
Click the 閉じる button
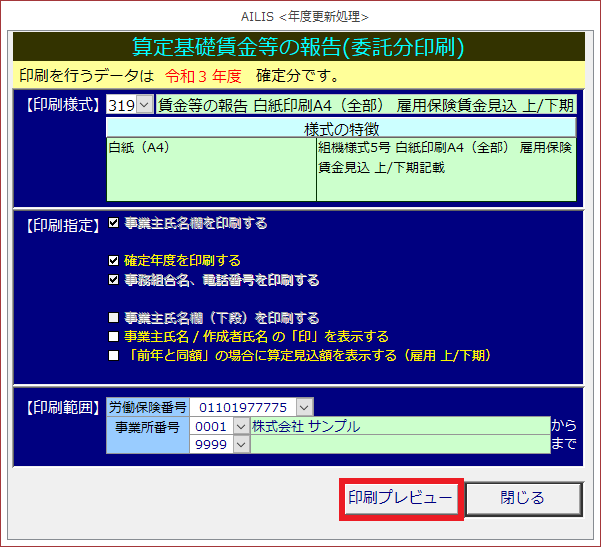(x=523, y=498)
